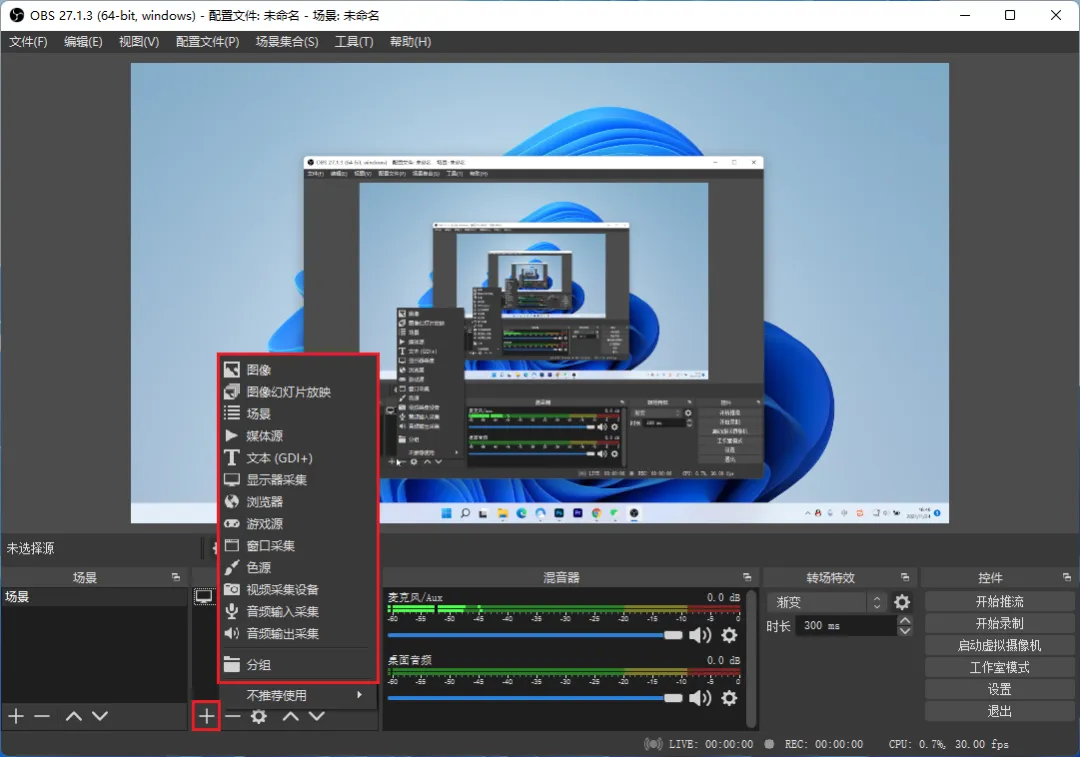Click the OBS logo in title bar
The width and height of the screenshot is (1080, 757).
[x=17, y=15]
